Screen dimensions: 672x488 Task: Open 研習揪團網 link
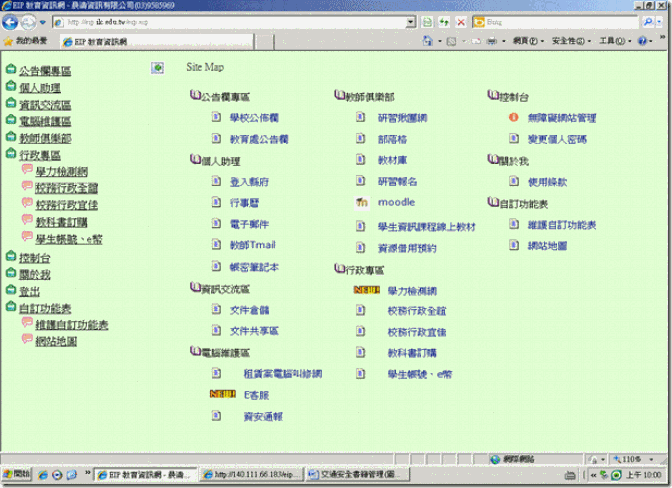click(402, 118)
